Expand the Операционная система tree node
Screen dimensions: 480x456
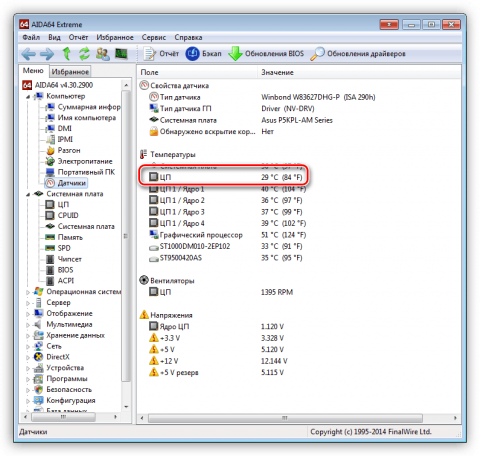pos(28,292)
